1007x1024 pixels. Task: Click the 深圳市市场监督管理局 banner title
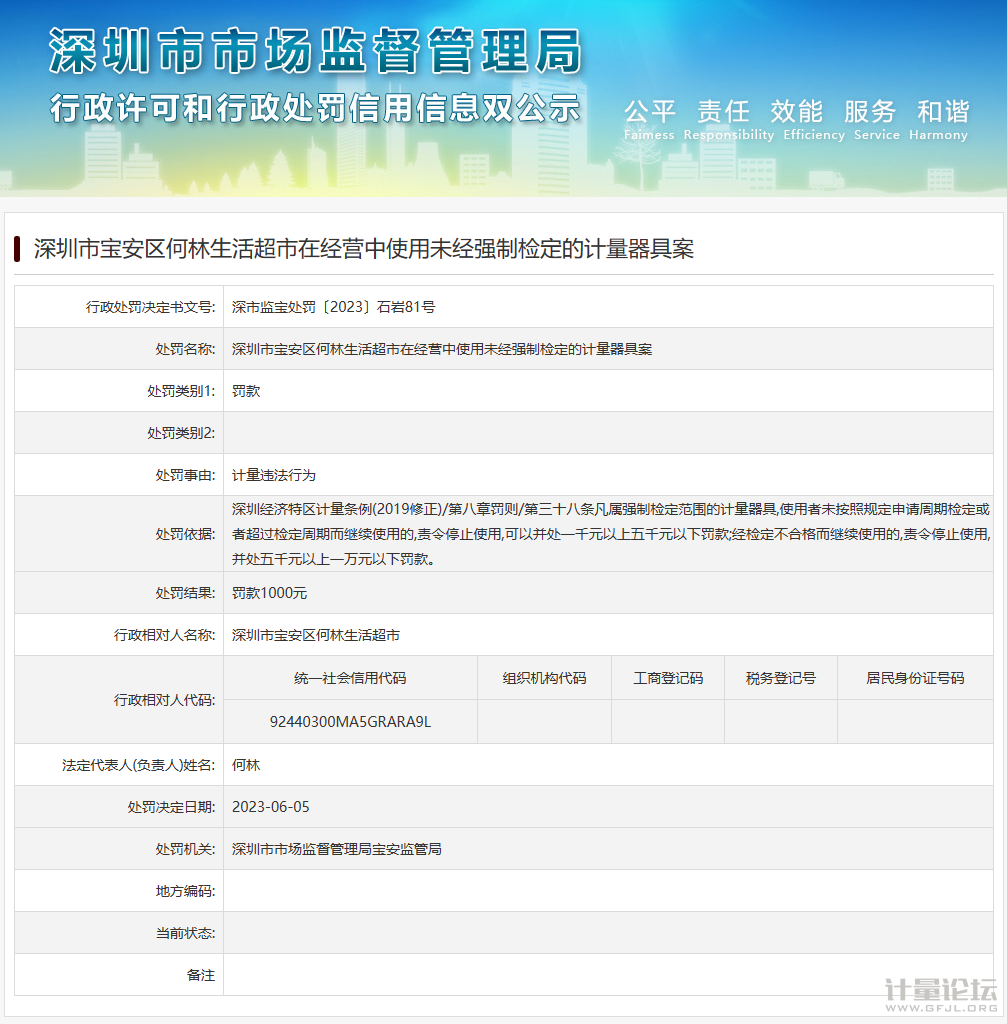click(x=315, y=50)
